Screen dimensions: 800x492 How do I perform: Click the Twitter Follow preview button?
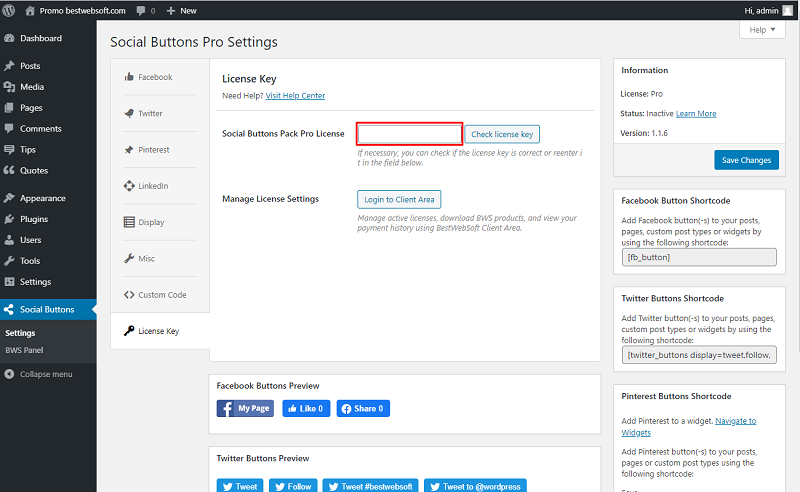point(293,486)
